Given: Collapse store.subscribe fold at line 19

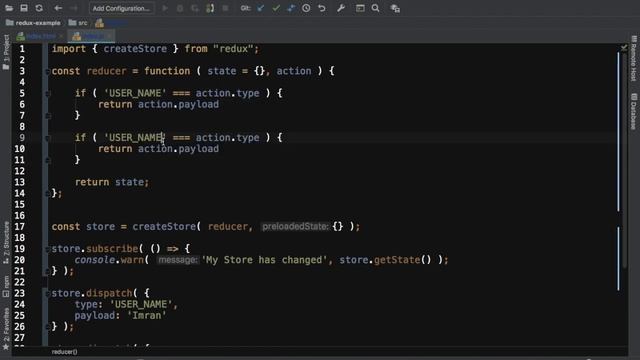Looking at the screenshot, I should coord(47,249).
